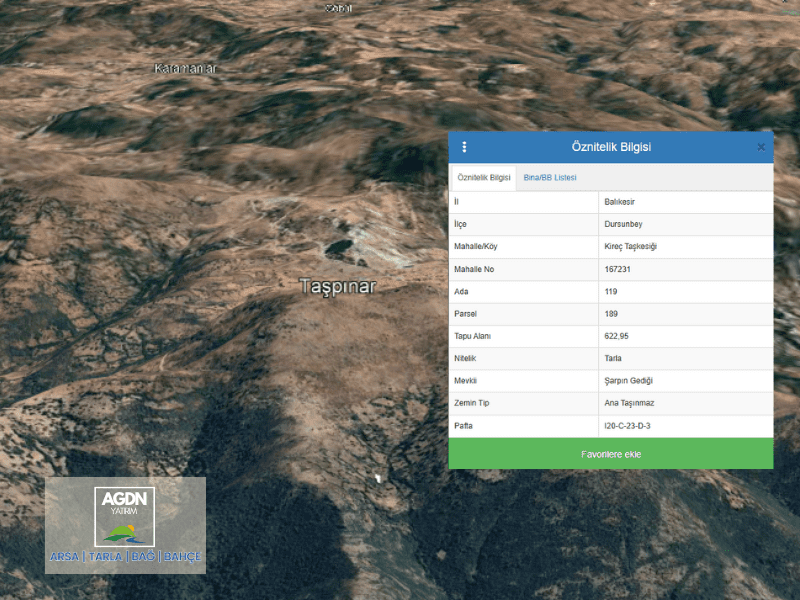Viewport: 800px width, 600px height.
Task: Click the Parsel value 189
Action: 611,314
